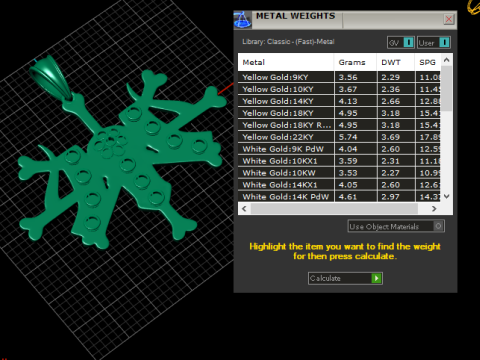Image resolution: width=480 pixels, height=360 pixels.
Task: Enable Use Object Materials option
Action: 396,226
